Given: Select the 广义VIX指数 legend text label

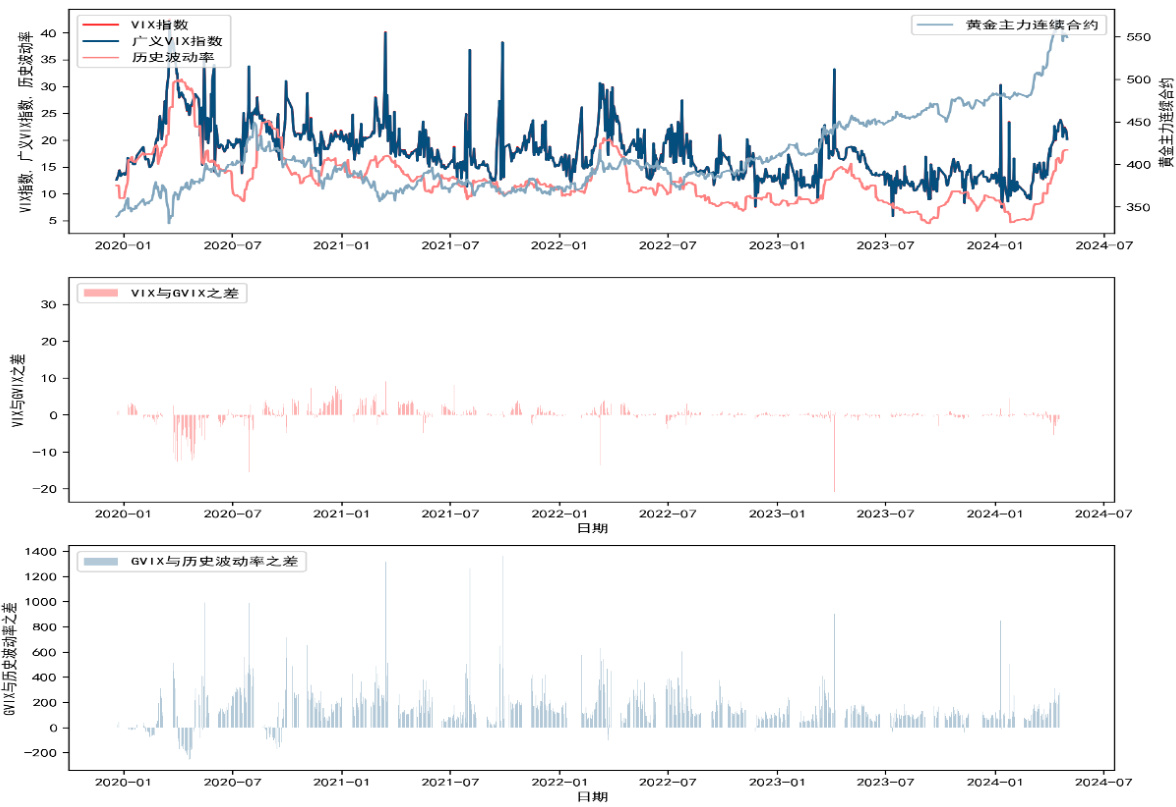Looking at the screenshot, I should 176,41.
